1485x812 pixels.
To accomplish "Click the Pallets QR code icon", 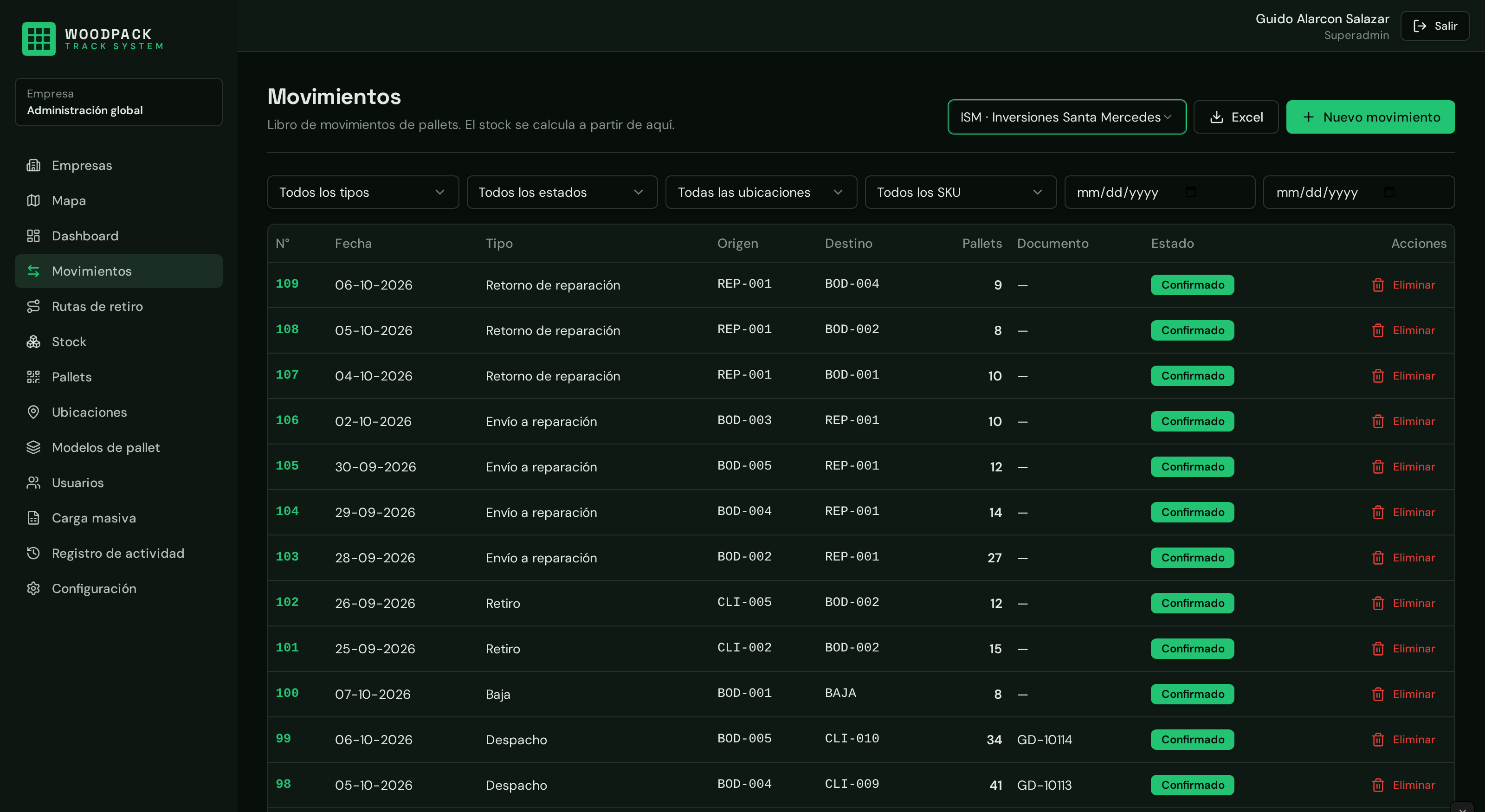I will tap(33, 377).
